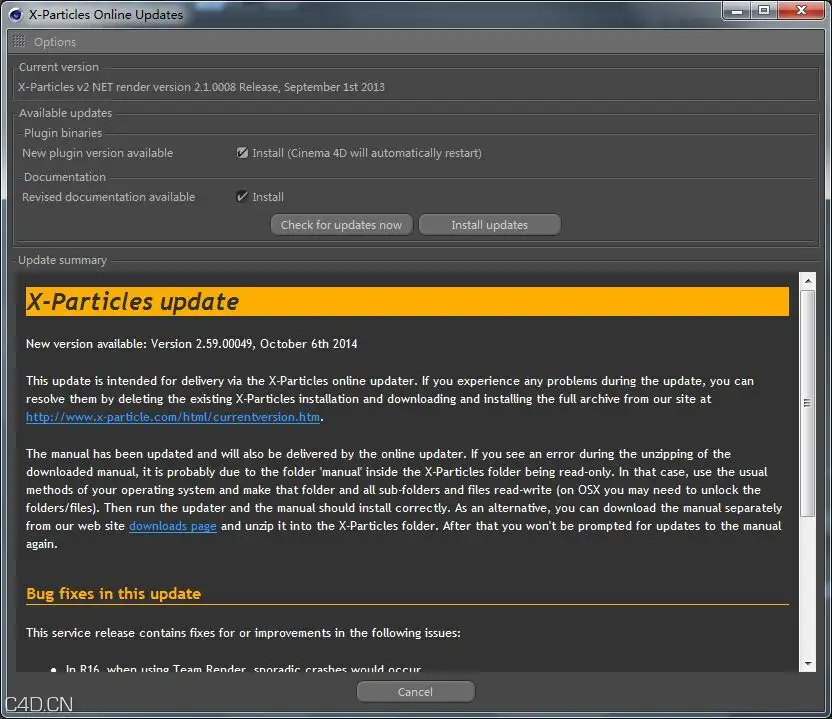832x719 pixels.
Task: Click the Check for updates now button
Action: [x=341, y=225]
